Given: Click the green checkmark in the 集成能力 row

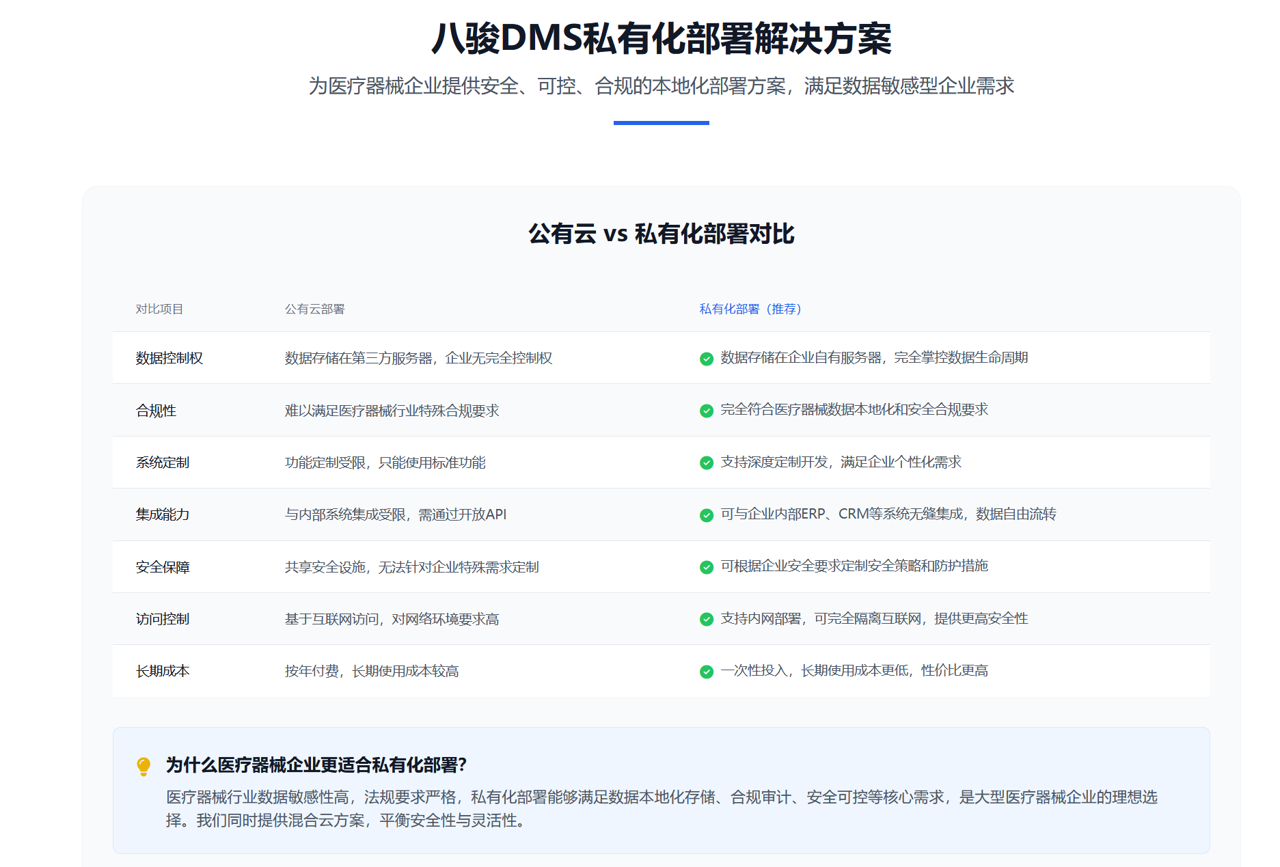Looking at the screenshot, I should pyautogui.click(x=706, y=515).
